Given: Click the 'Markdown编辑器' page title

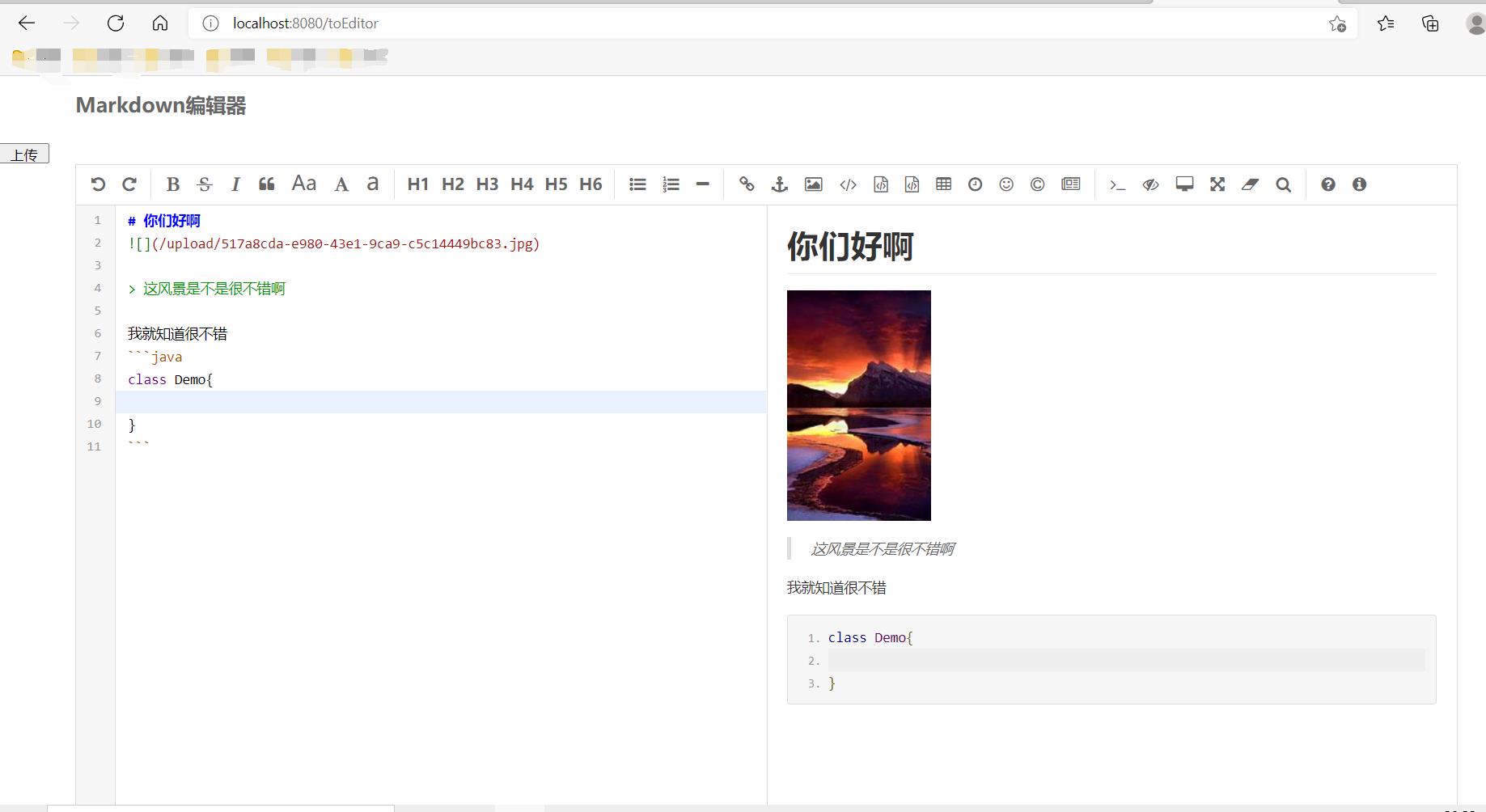Looking at the screenshot, I should click(x=161, y=106).
